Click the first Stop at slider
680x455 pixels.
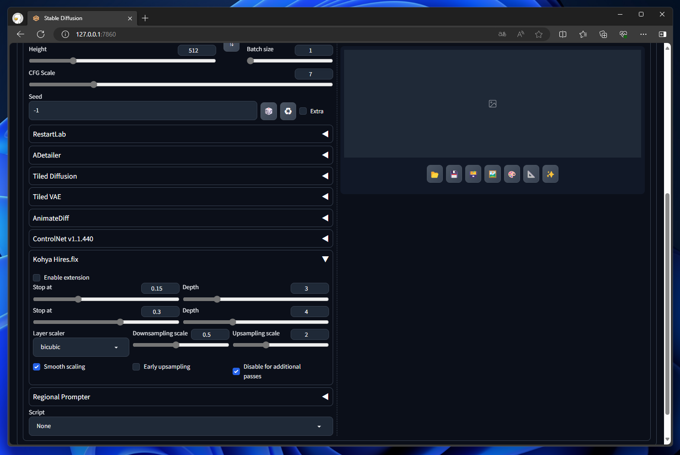coord(106,299)
